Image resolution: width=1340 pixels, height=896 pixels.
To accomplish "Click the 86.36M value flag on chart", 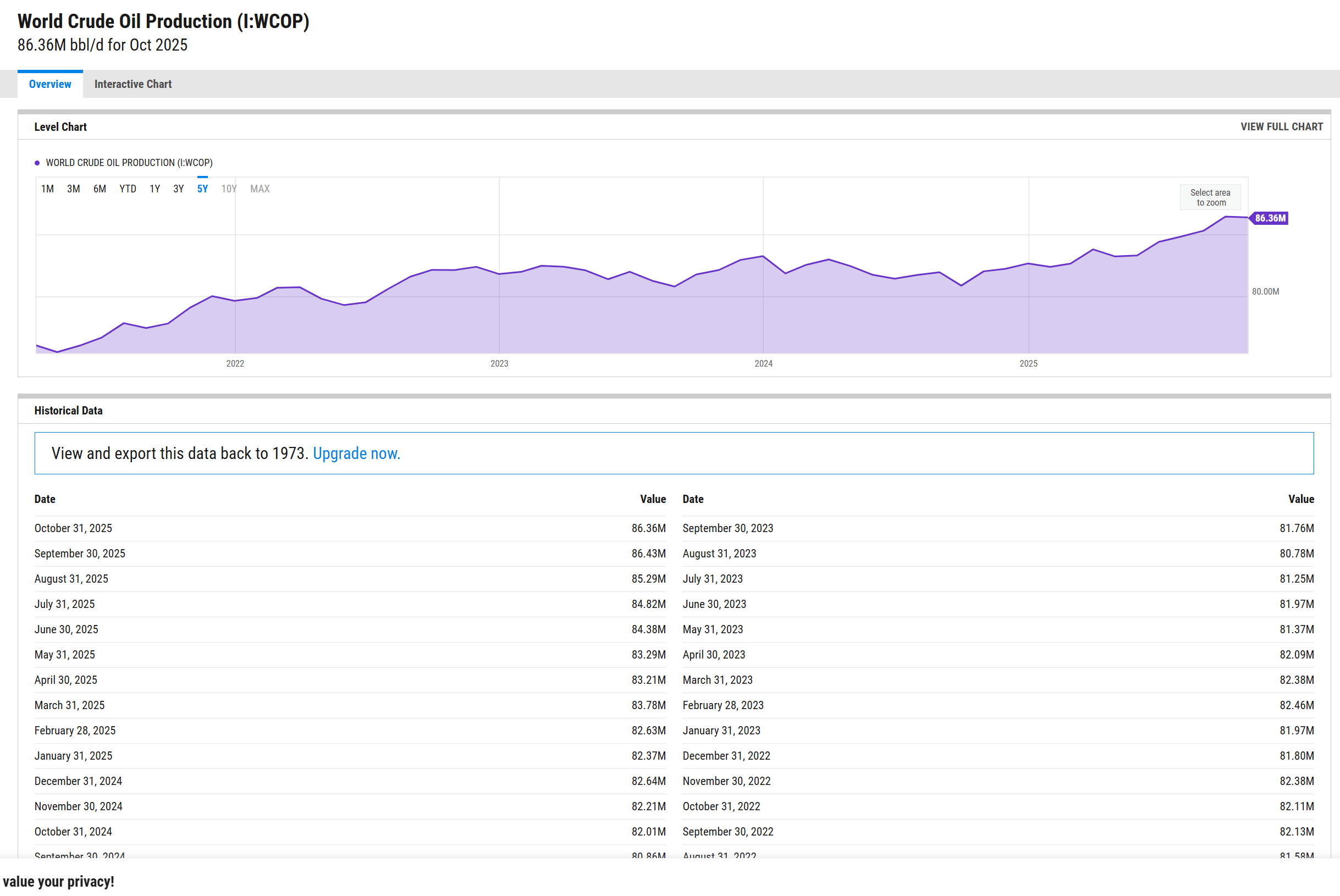I will [x=1269, y=218].
